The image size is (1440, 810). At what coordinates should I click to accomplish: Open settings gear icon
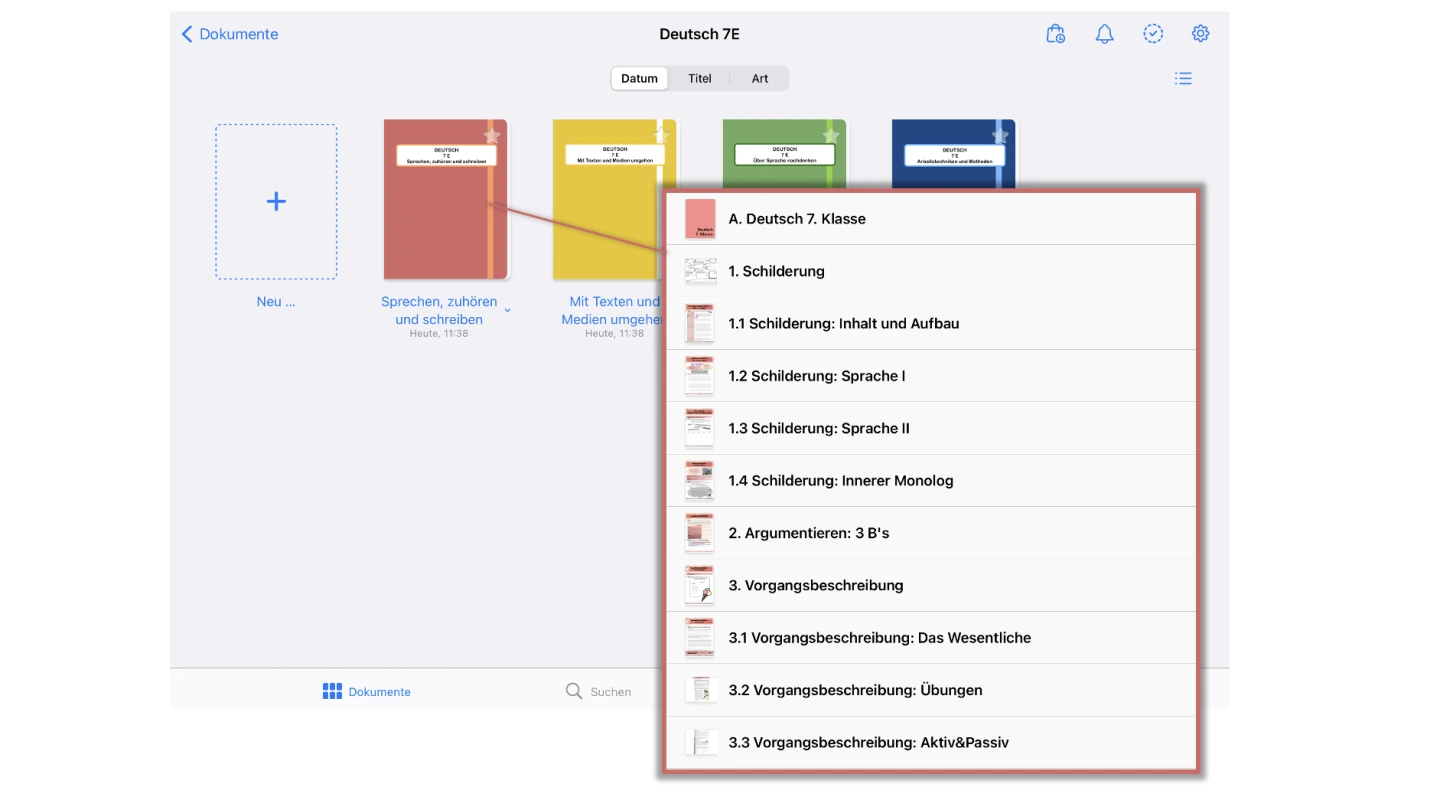1201,34
